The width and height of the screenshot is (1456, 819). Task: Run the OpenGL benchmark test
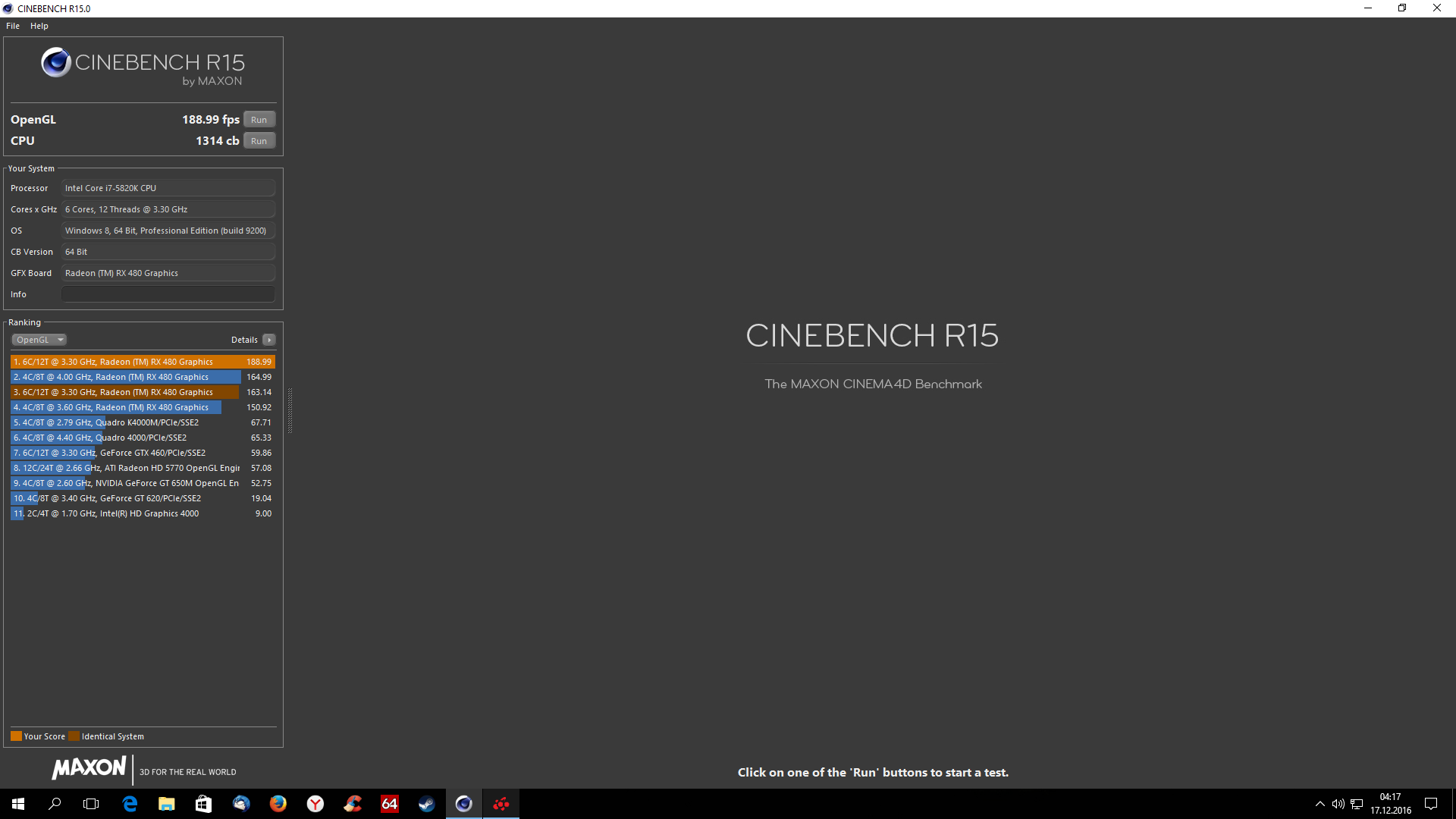[259, 120]
